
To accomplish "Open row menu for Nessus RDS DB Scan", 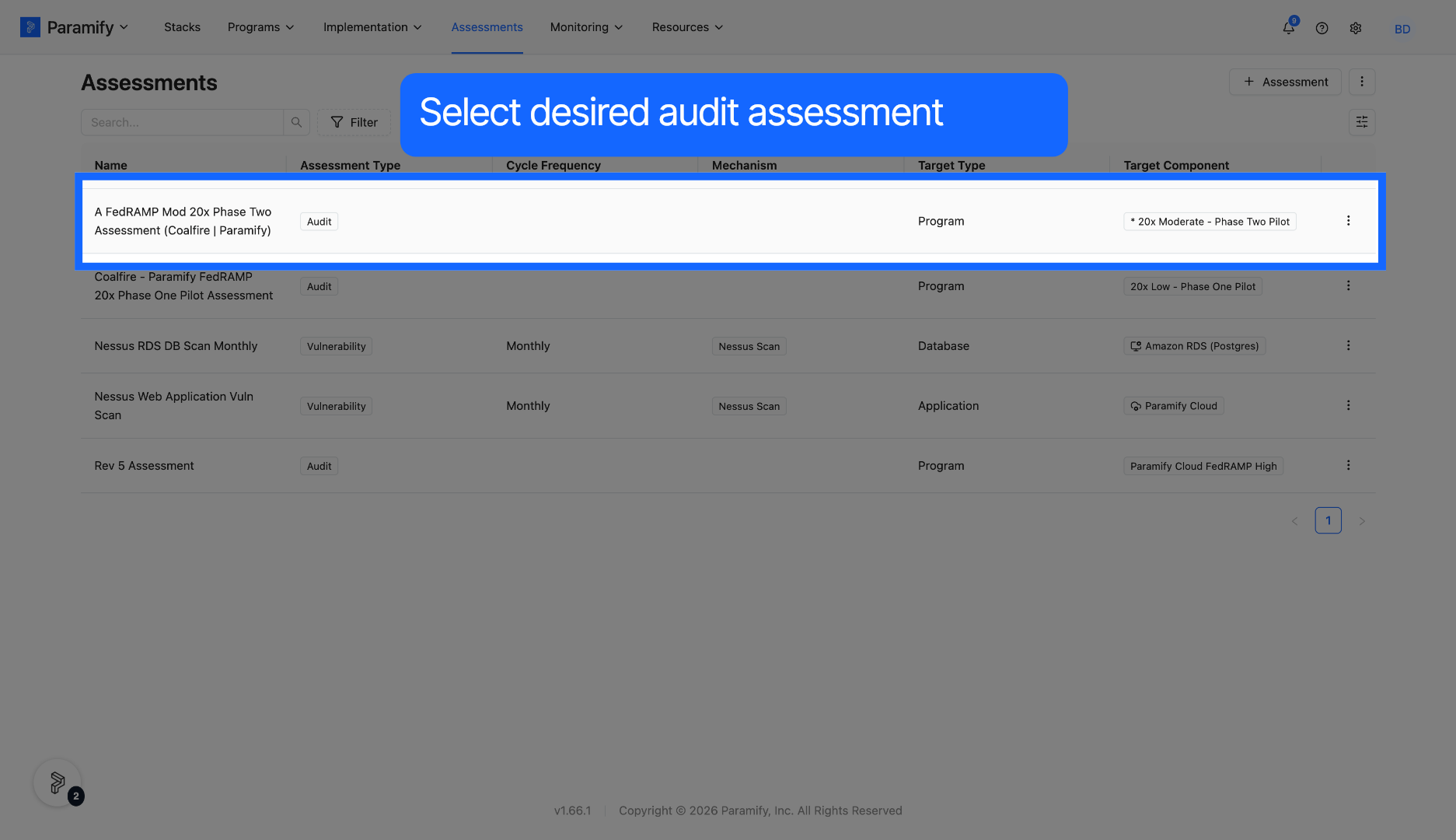I will (x=1348, y=345).
